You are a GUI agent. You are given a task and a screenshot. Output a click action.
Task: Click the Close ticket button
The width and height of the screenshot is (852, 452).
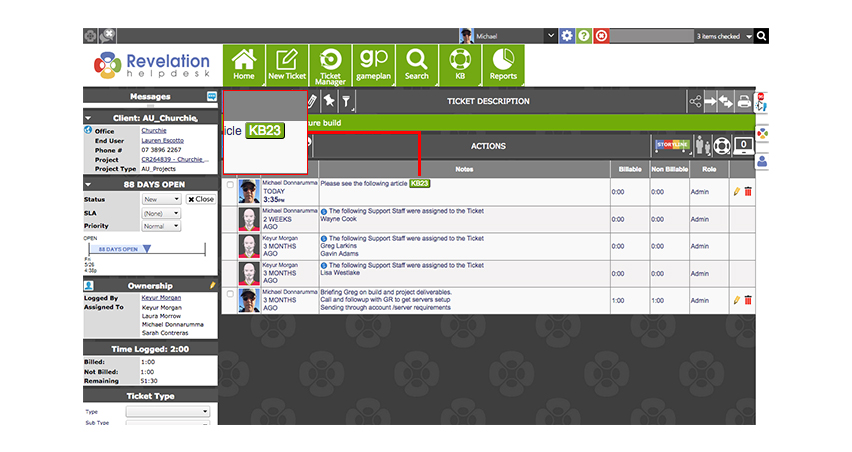tap(201, 199)
